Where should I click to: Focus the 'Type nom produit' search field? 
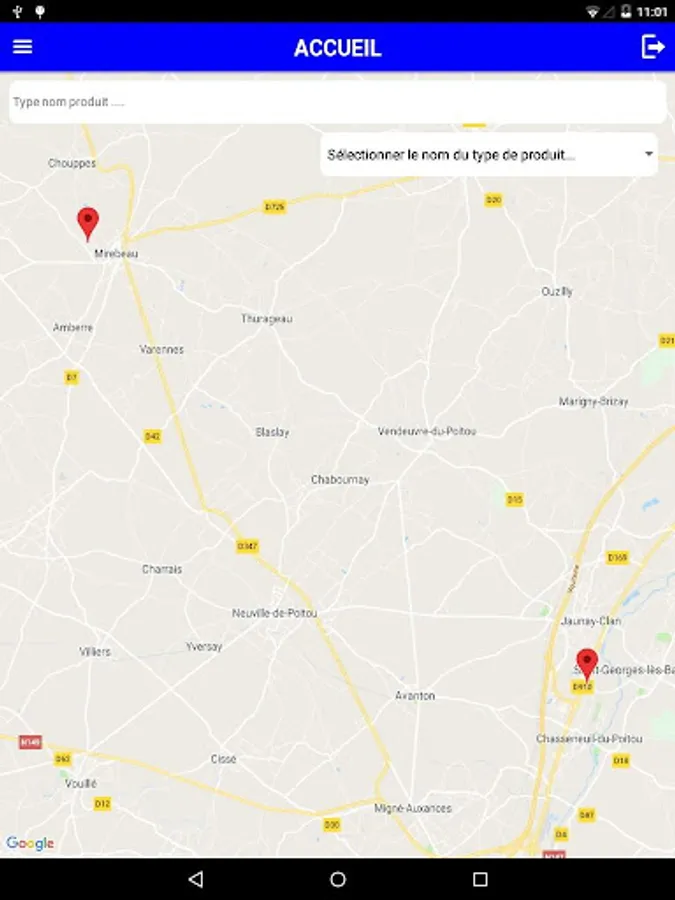click(x=338, y=102)
